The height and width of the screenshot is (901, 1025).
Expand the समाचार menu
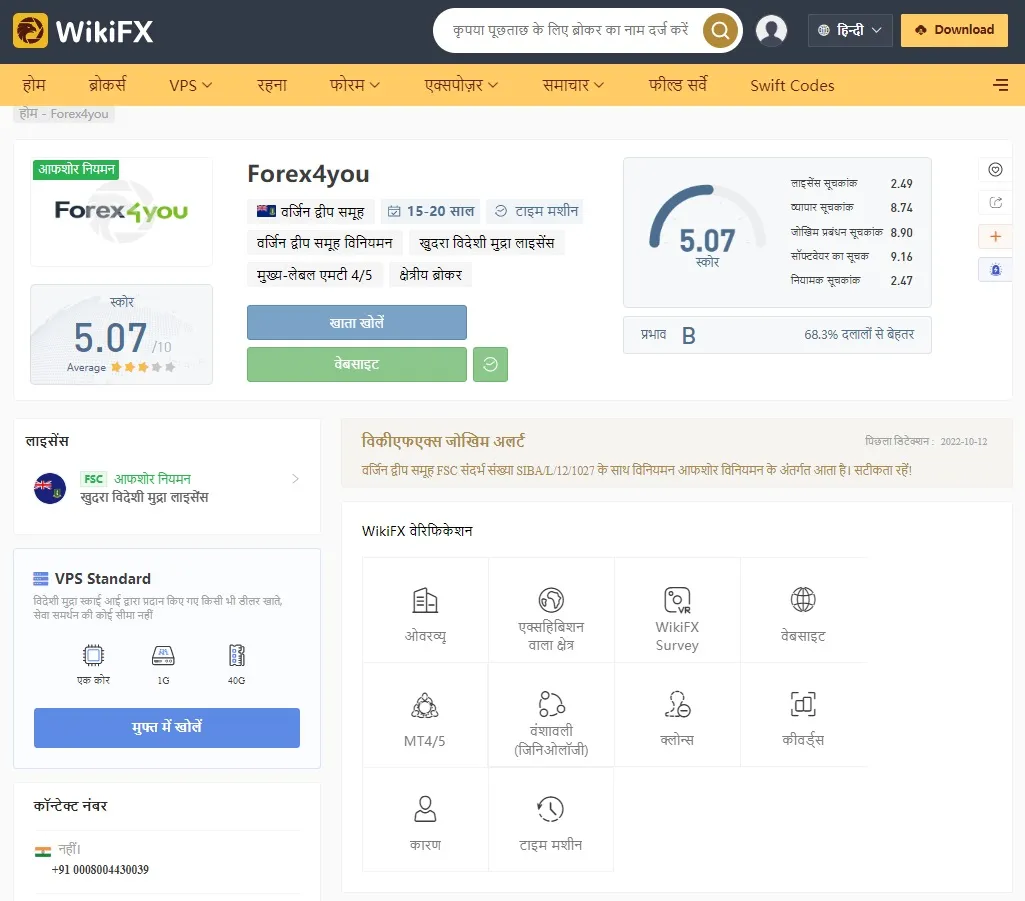pos(573,85)
